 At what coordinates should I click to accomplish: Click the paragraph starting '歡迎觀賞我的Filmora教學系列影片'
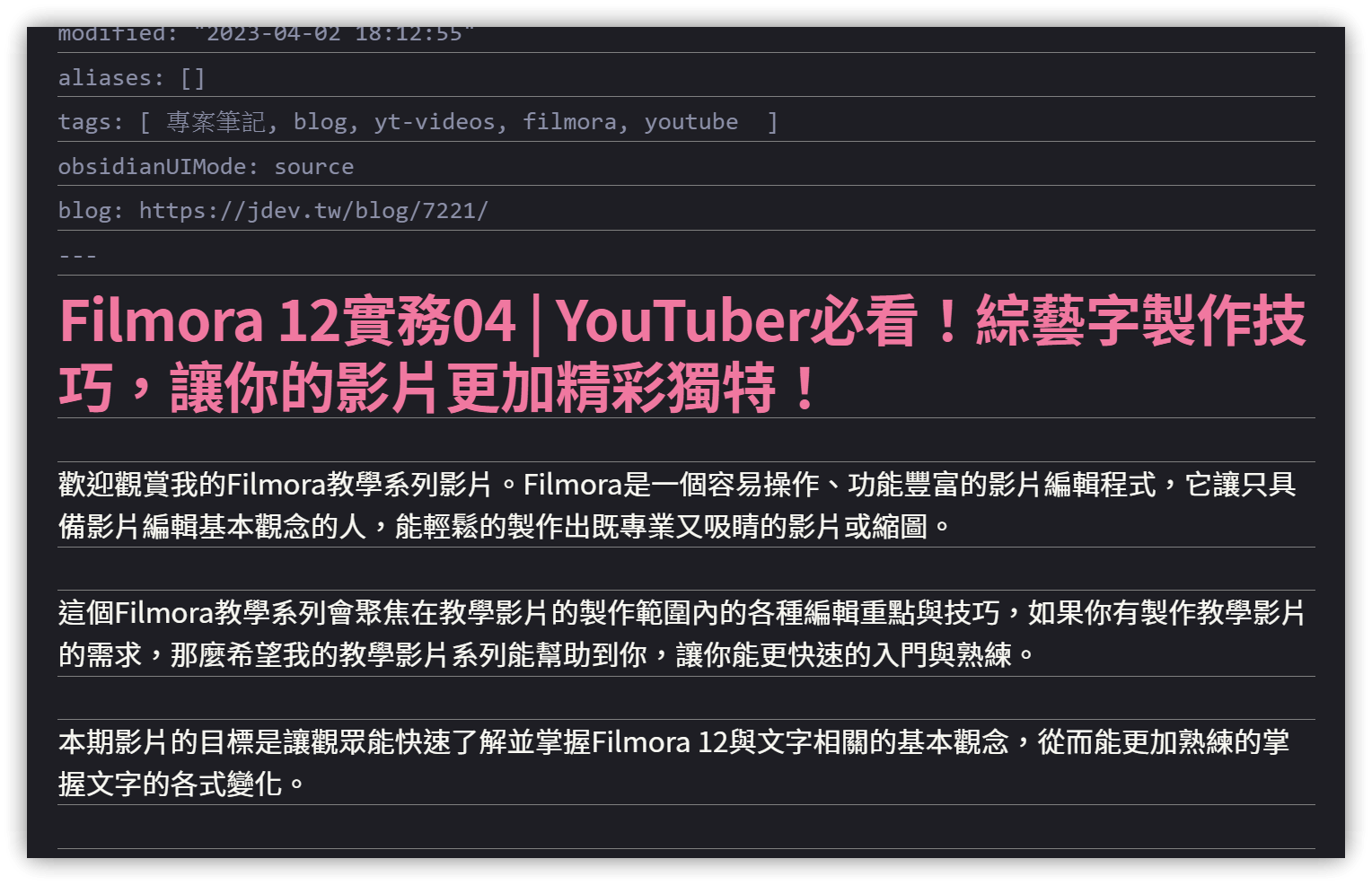coord(678,504)
